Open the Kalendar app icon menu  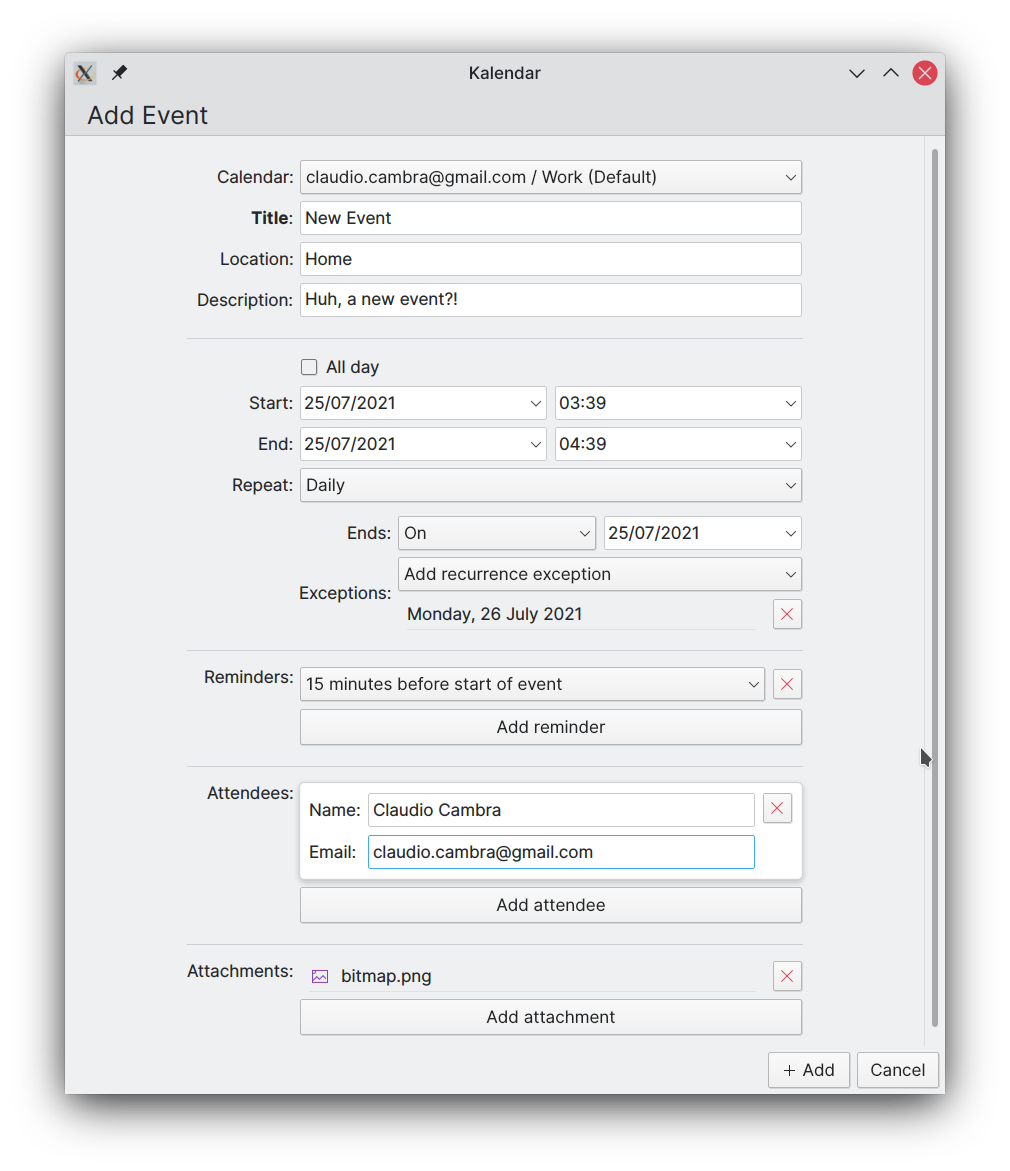coord(84,72)
